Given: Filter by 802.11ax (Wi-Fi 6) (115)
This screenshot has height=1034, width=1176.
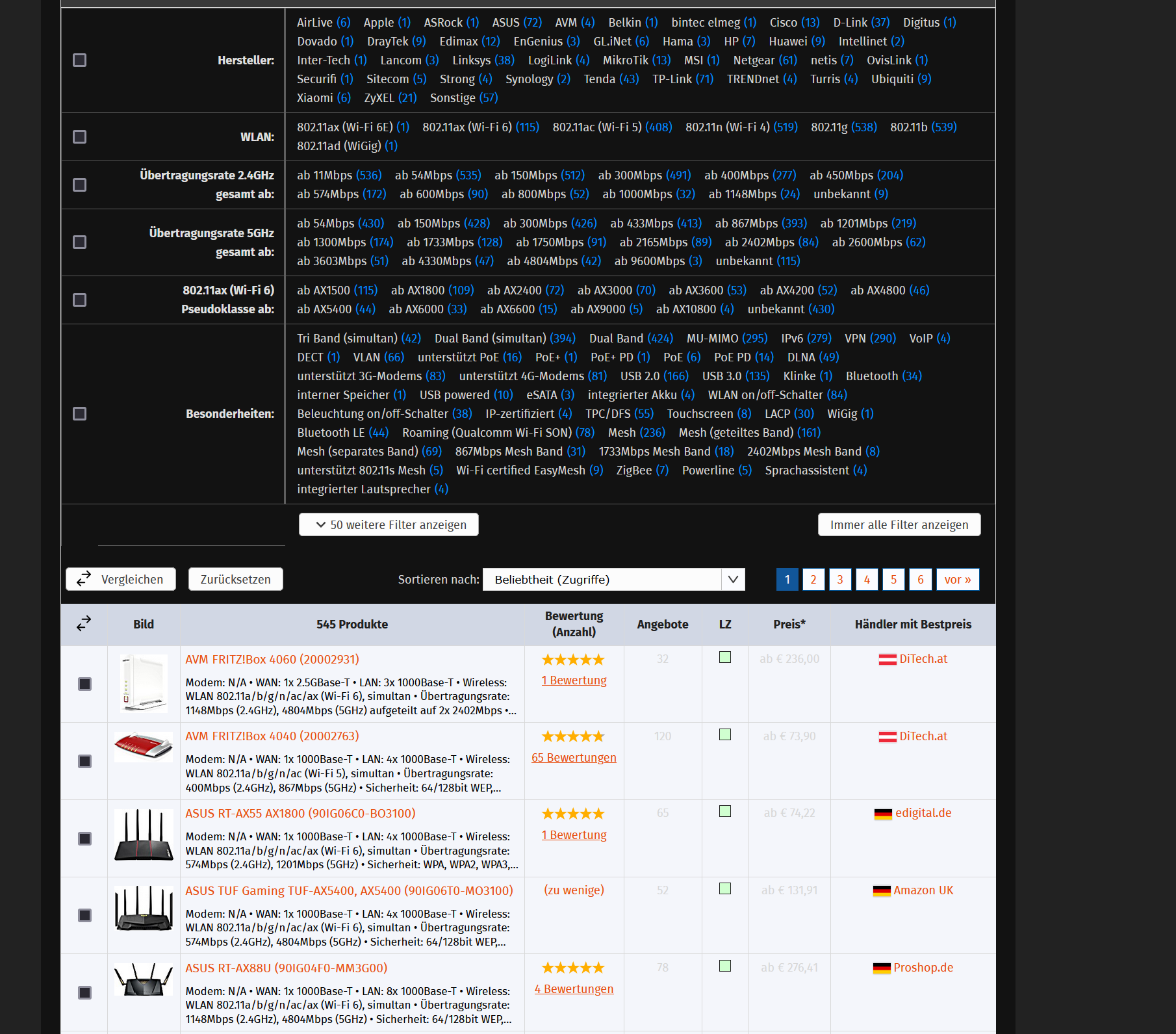Looking at the screenshot, I should coord(481,127).
